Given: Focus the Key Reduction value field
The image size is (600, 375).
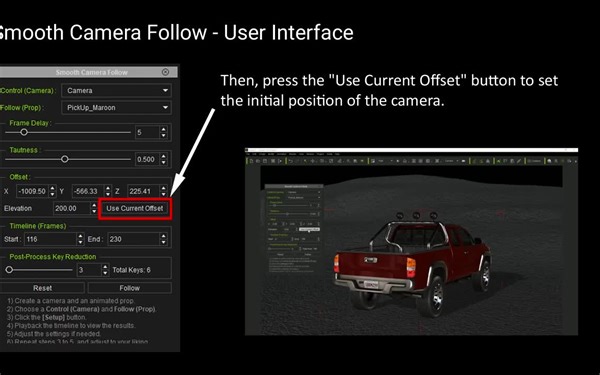Looking at the screenshot, I should [89, 270].
